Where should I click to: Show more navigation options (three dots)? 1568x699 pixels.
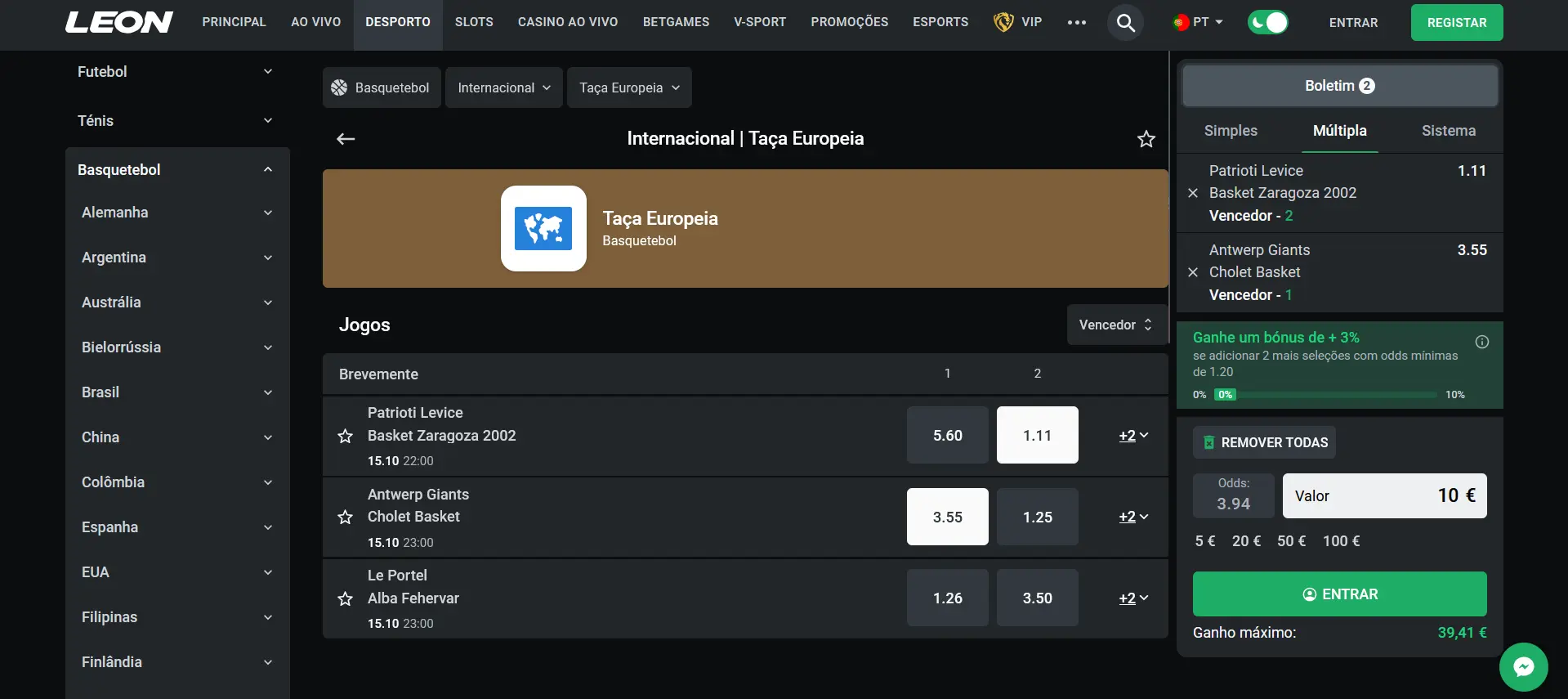click(x=1076, y=23)
